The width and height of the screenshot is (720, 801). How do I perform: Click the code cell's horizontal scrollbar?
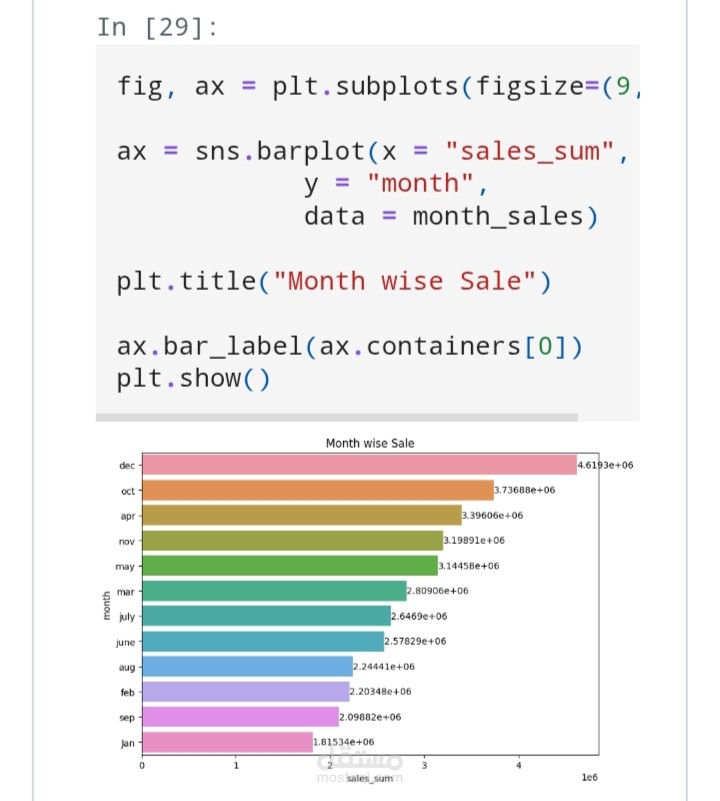click(336, 417)
